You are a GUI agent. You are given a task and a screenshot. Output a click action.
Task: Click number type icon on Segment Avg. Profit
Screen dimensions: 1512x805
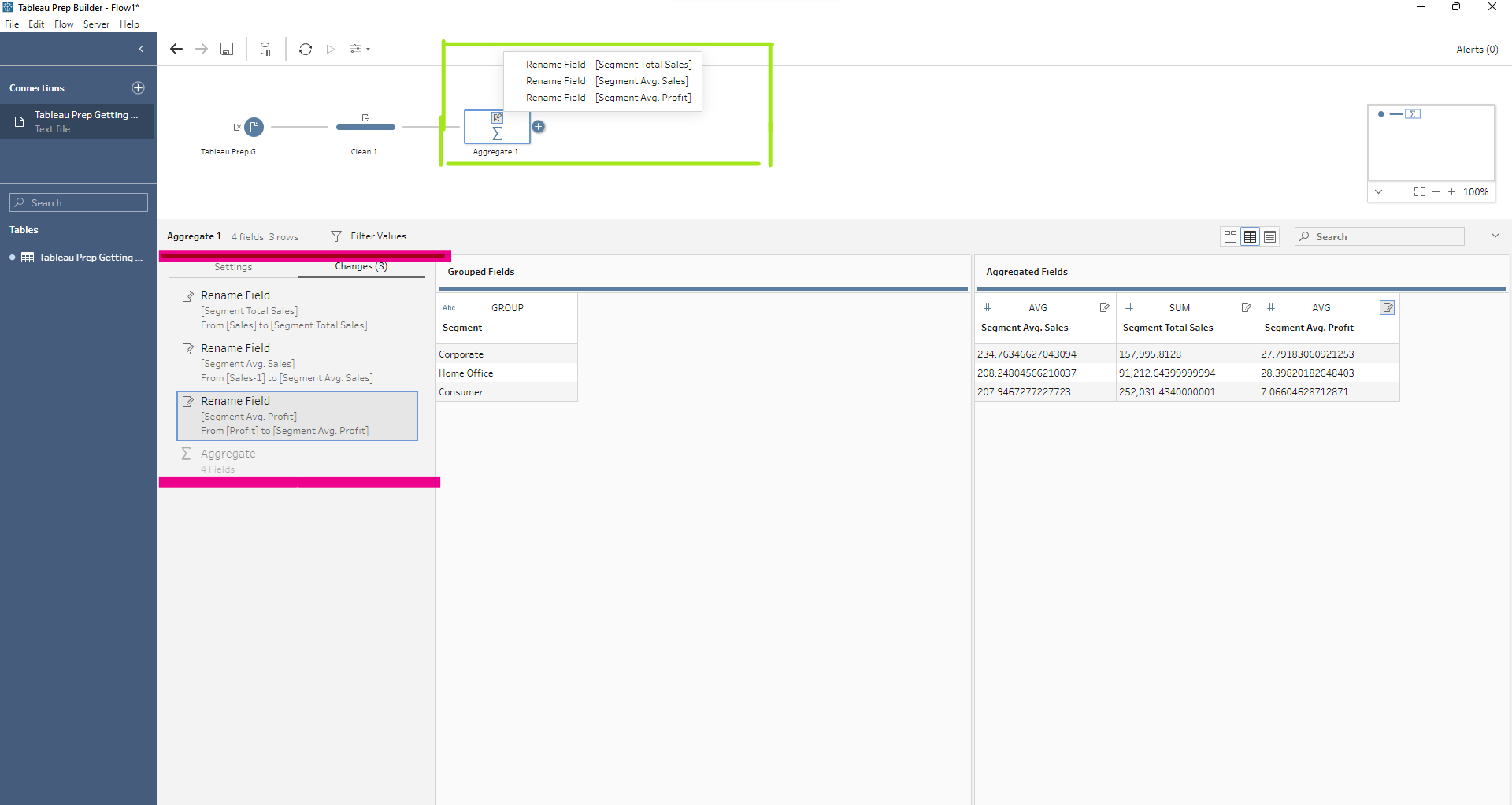coord(1271,307)
